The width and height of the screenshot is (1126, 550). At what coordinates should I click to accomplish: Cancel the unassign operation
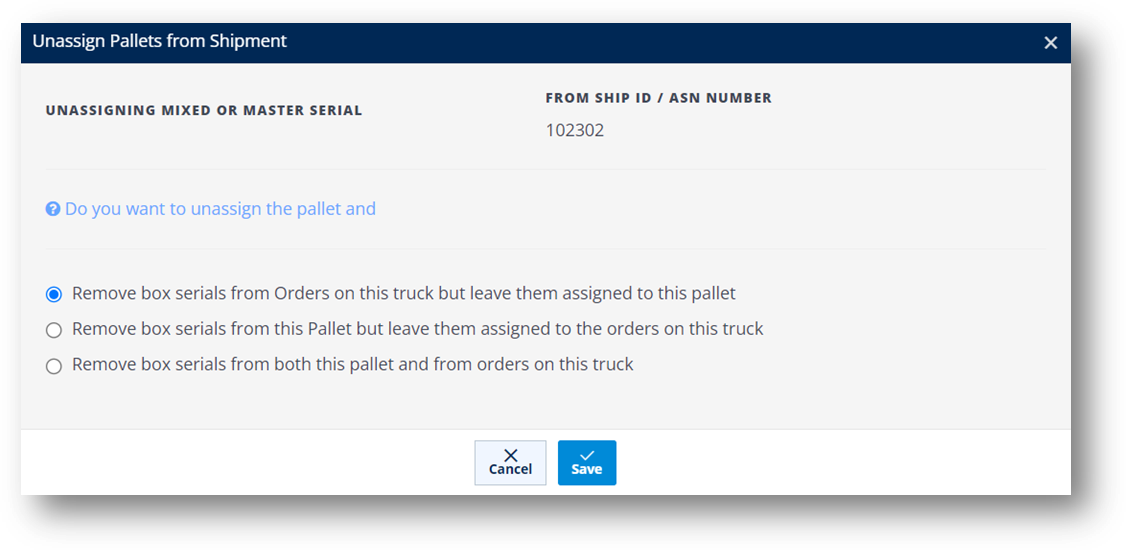[511, 462]
